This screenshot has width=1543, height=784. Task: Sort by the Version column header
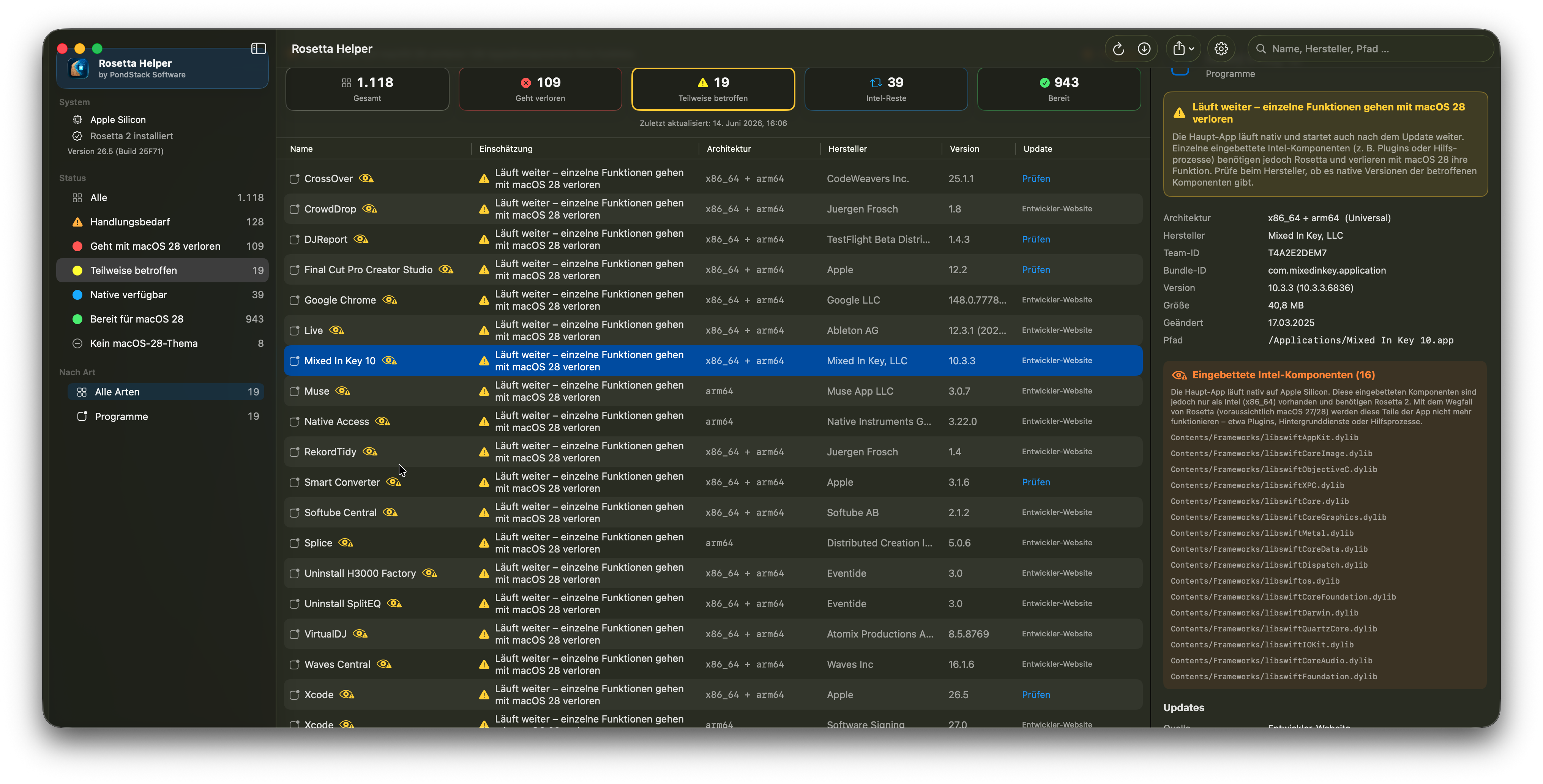[x=964, y=149]
